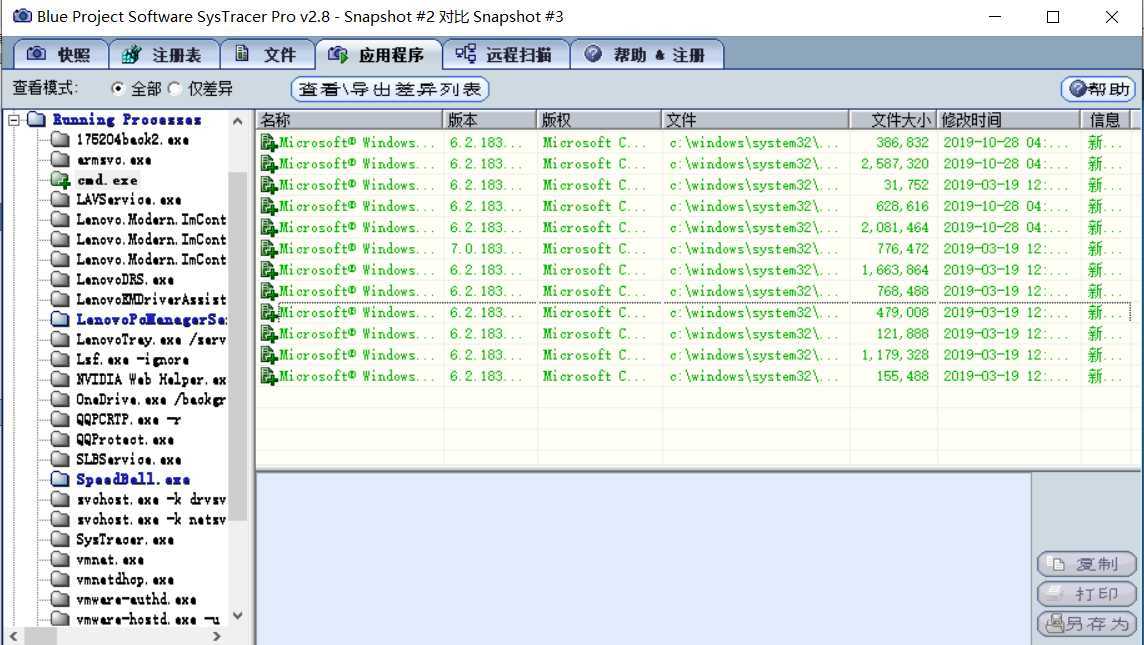Select the 仅差异 radio button
This screenshot has height=645, width=1144.
coord(174,88)
